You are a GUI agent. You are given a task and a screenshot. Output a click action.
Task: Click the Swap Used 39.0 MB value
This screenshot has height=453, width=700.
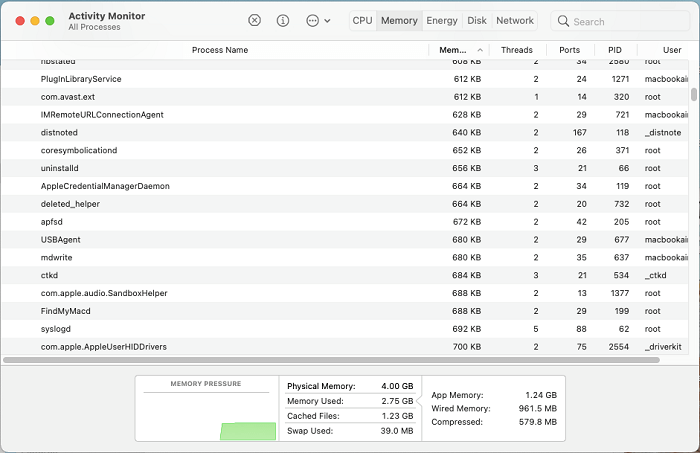click(x=397, y=431)
